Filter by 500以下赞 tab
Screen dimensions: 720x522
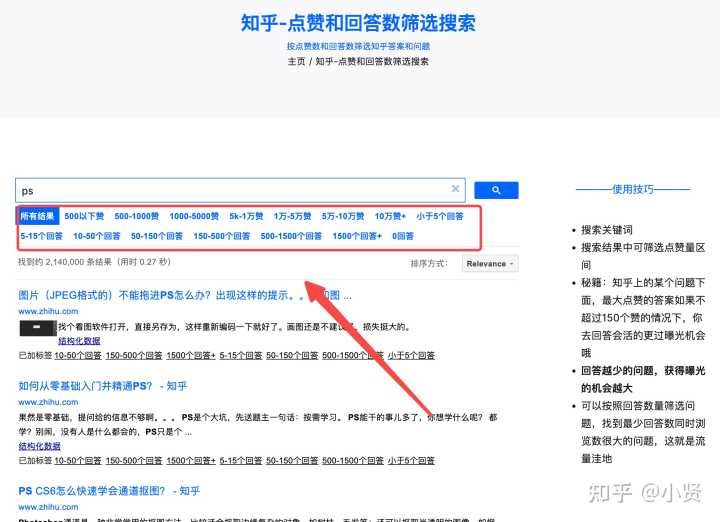point(84,216)
